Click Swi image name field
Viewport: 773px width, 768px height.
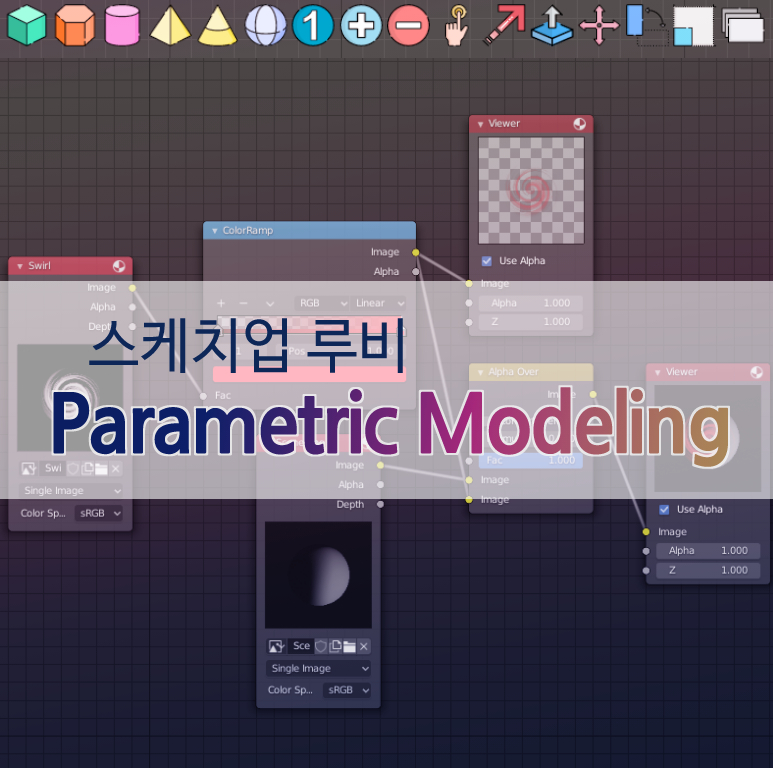[53, 468]
